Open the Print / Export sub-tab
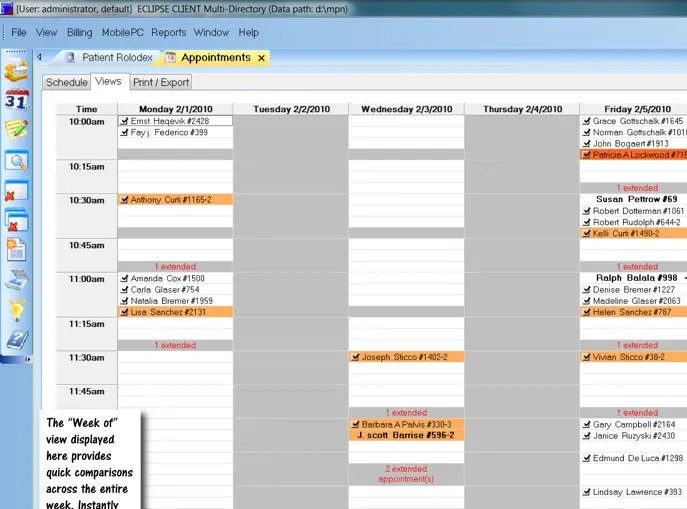The image size is (687, 509). 161,82
